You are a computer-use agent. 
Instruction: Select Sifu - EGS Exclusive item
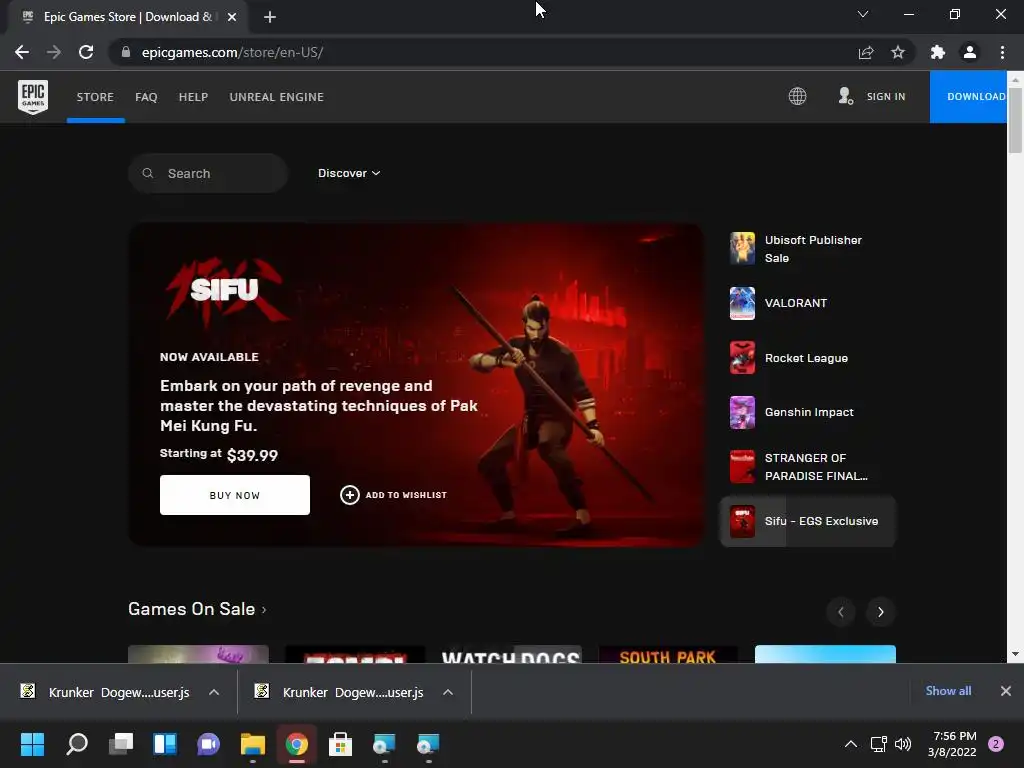807,521
